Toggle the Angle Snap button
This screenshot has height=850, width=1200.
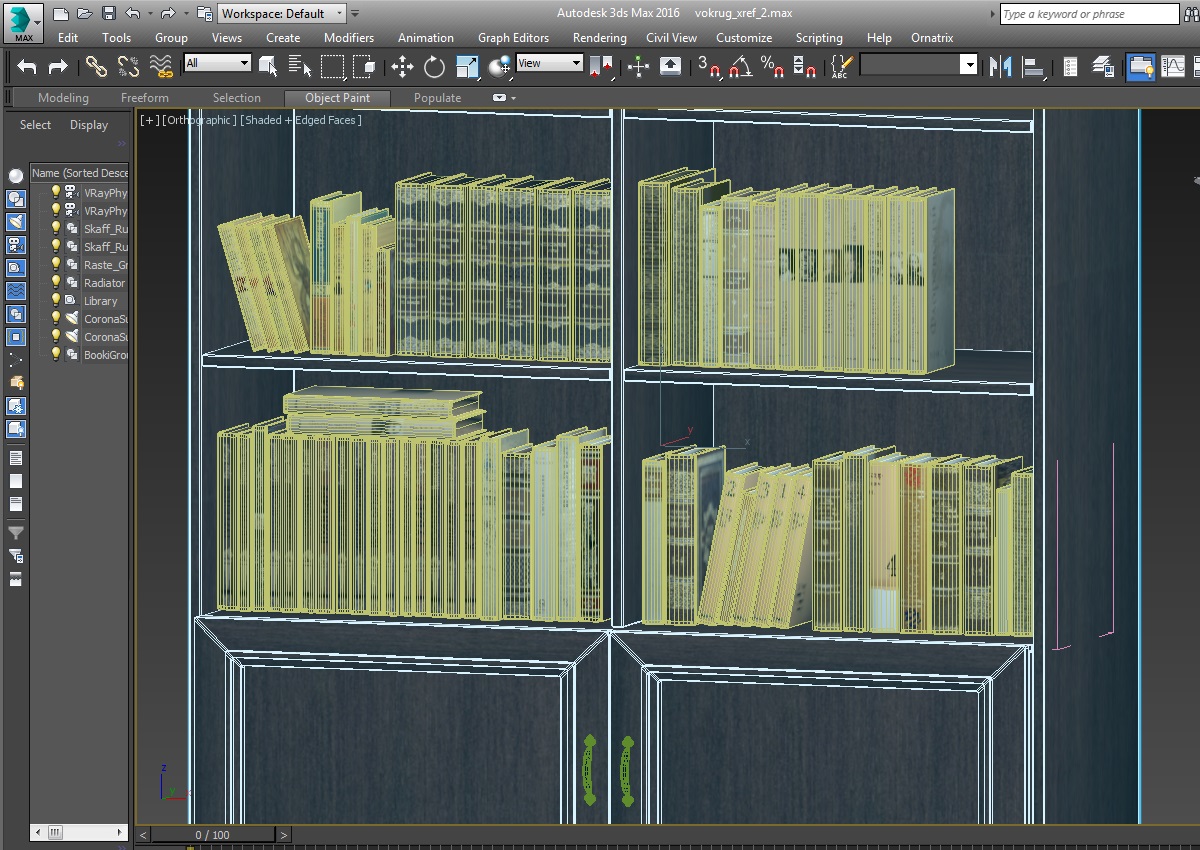click(740, 67)
